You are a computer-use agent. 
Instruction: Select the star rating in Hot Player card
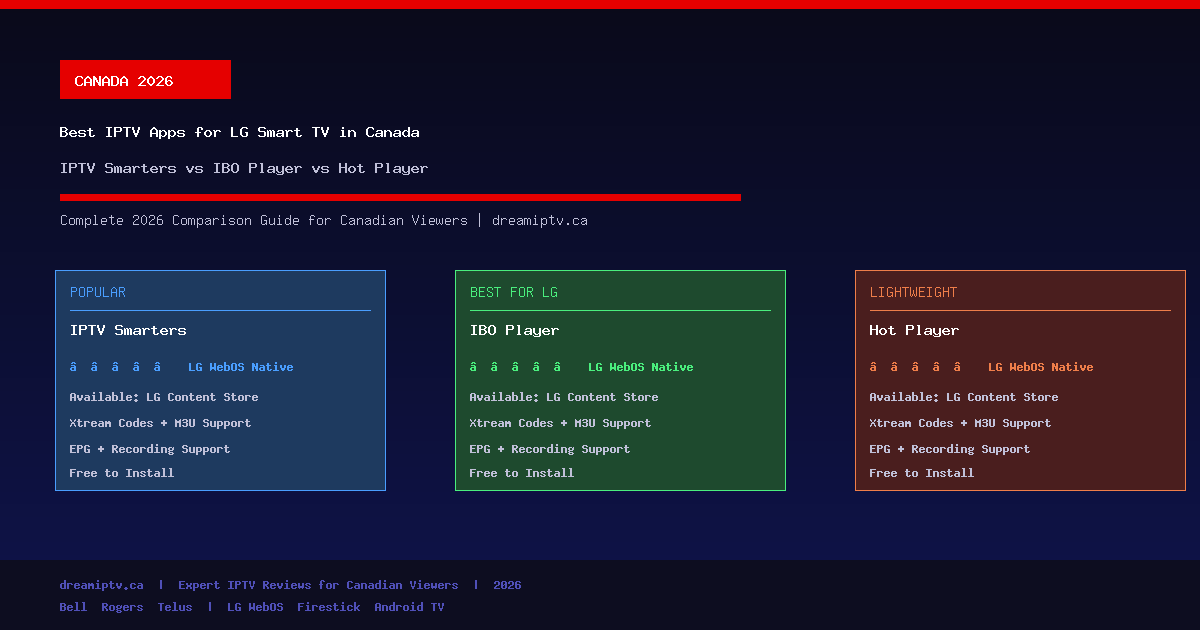pos(915,367)
